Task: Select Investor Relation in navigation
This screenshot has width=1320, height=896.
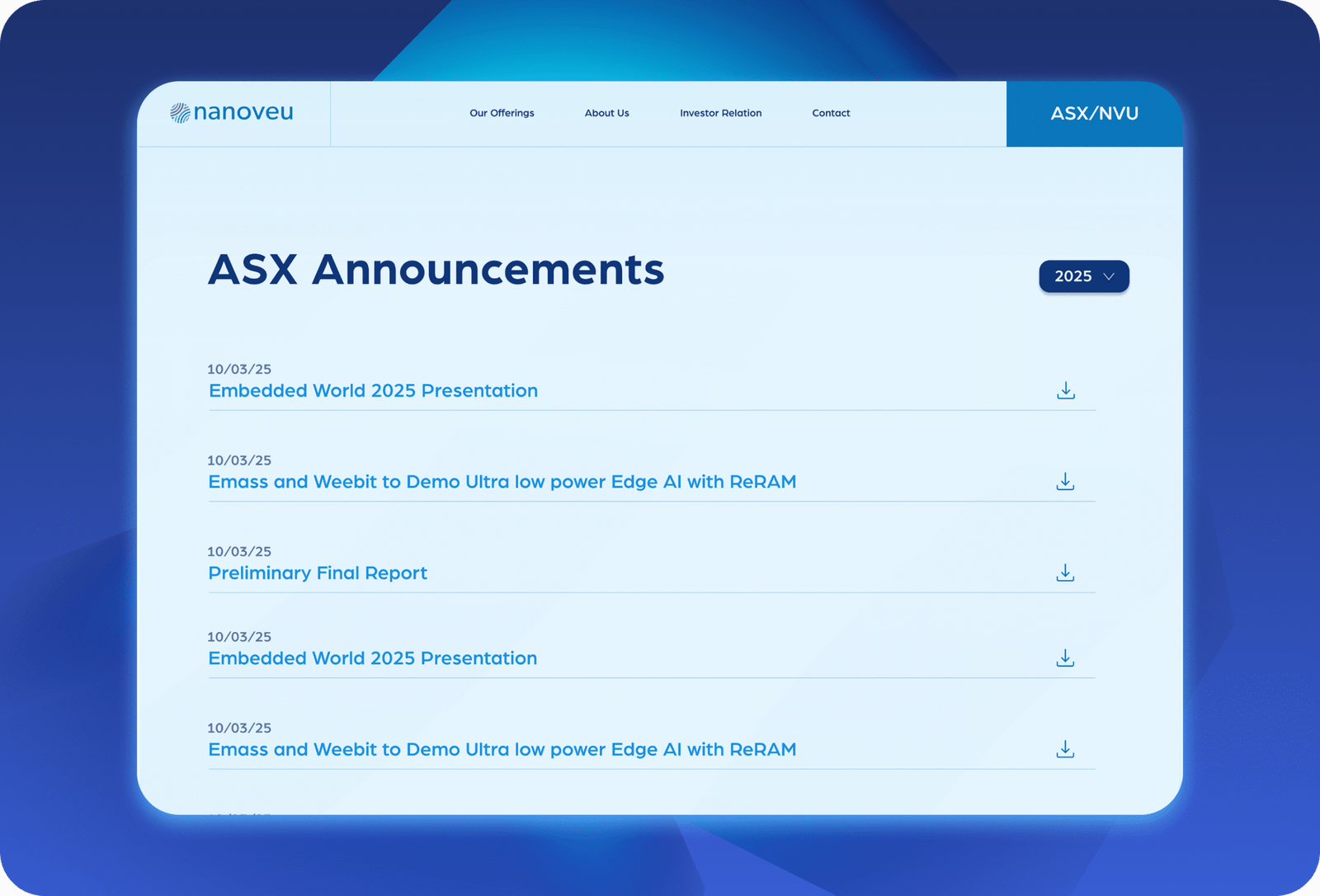Action: click(720, 113)
